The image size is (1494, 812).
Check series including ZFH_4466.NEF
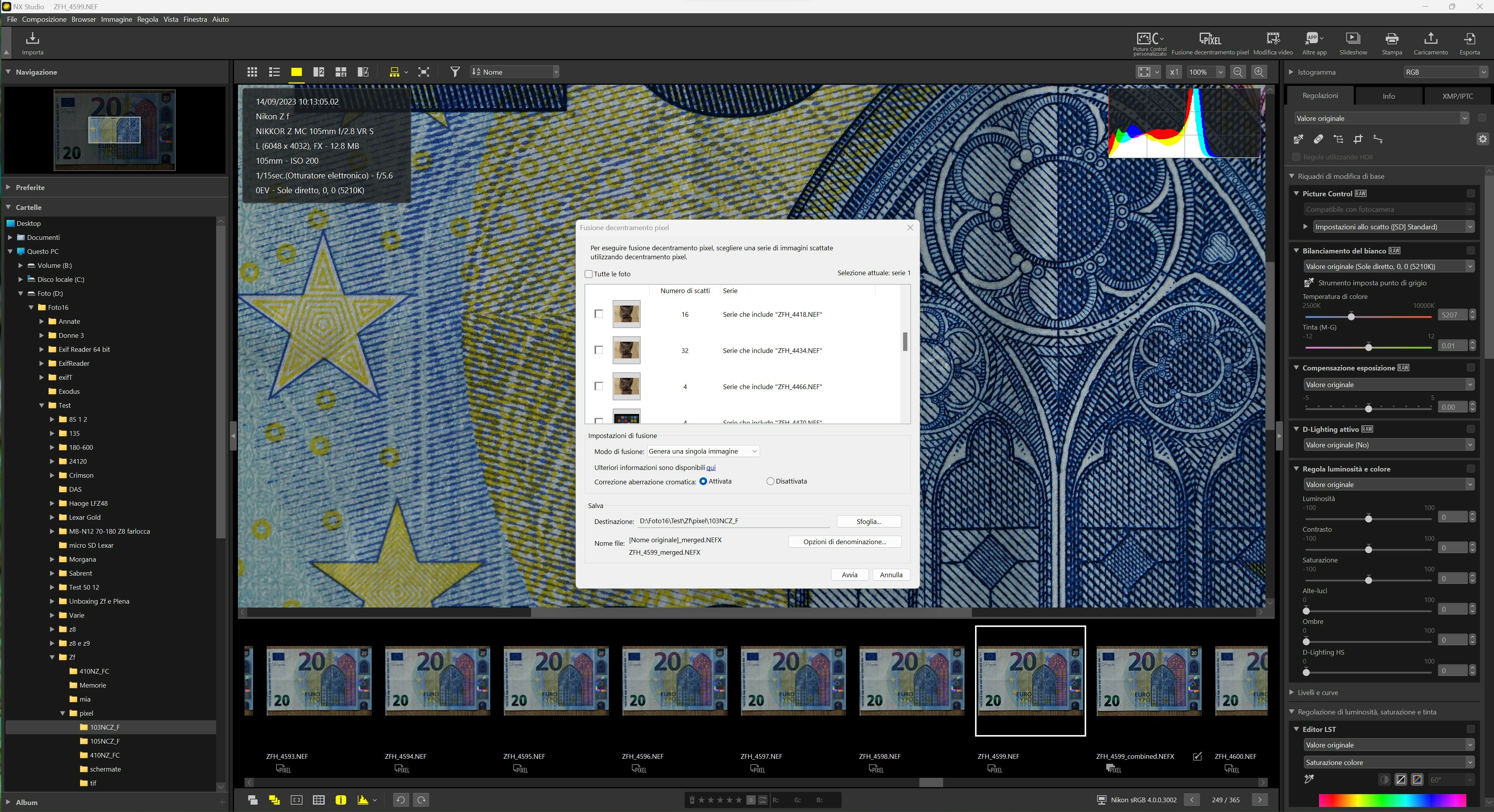tap(599, 386)
